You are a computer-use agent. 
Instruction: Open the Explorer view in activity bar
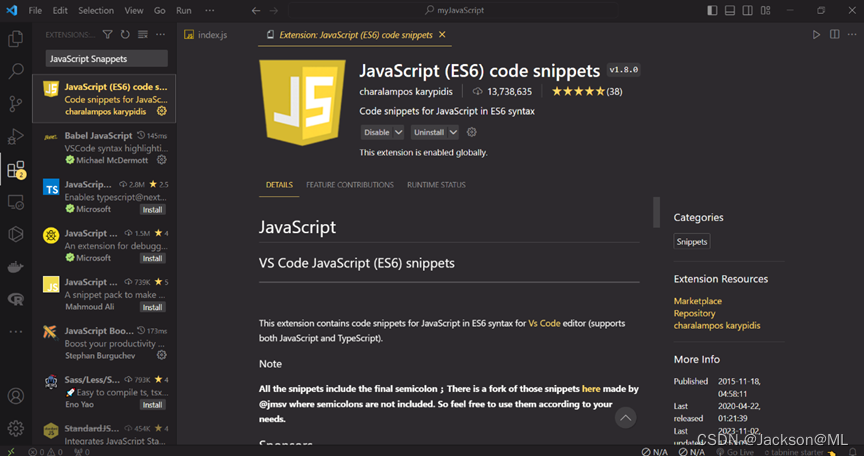point(15,39)
